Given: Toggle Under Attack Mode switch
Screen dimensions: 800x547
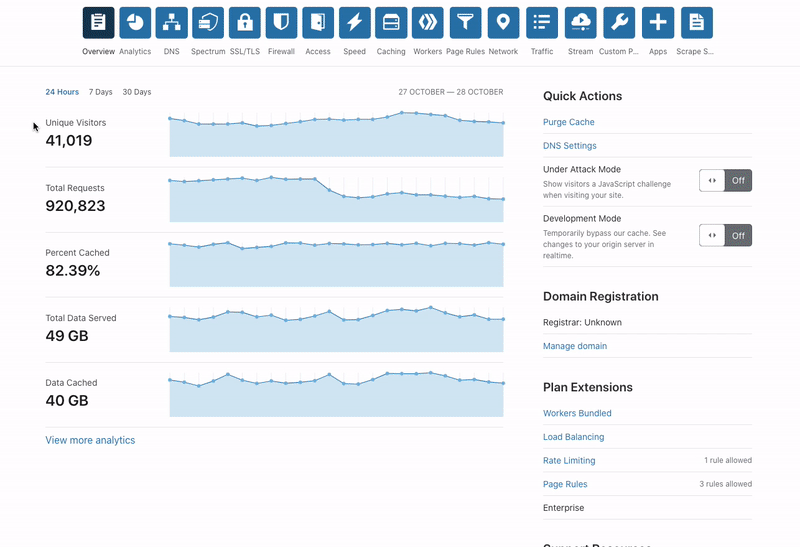Looking at the screenshot, I should click(725, 181).
